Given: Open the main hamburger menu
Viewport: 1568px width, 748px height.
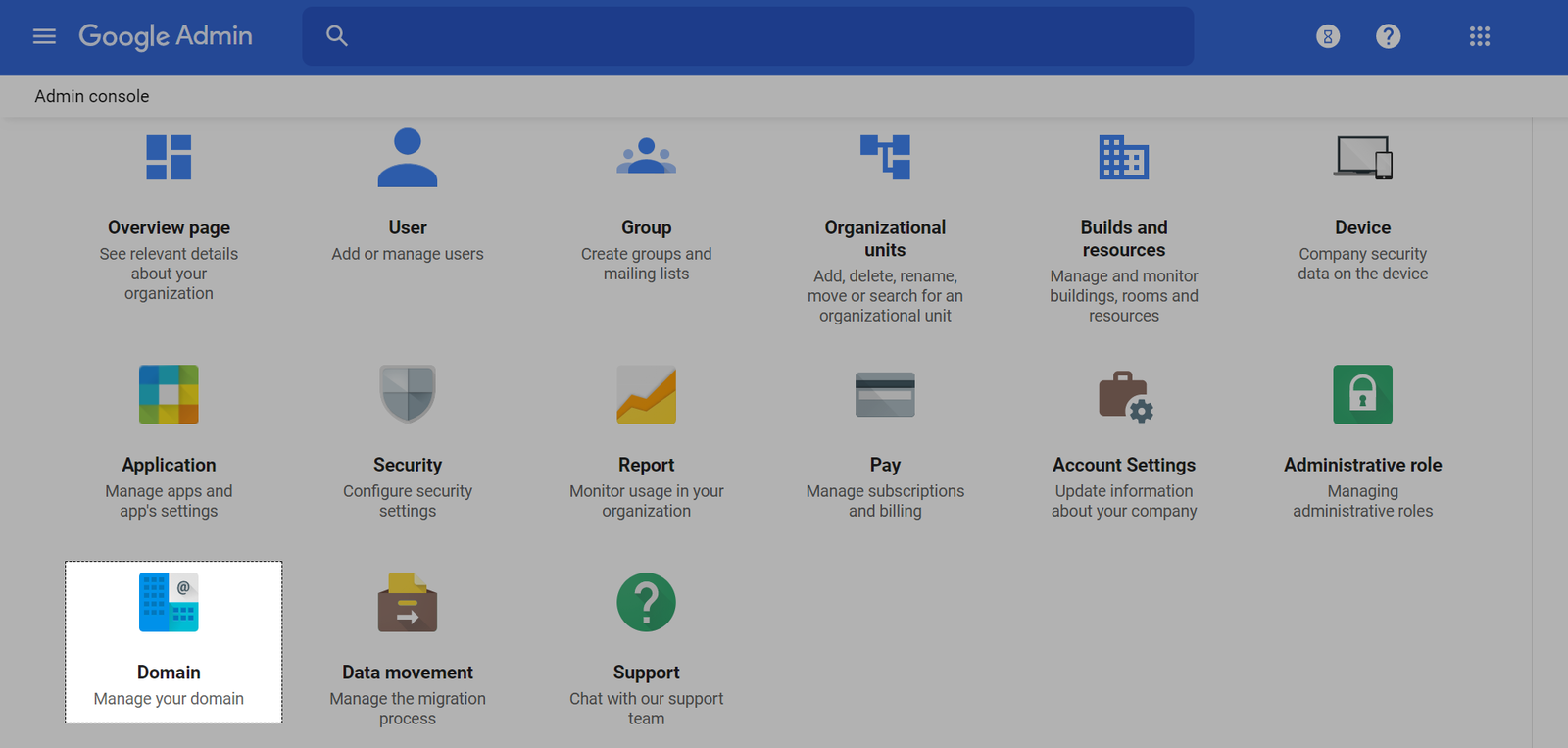Looking at the screenshot, I should coord(44,36).
